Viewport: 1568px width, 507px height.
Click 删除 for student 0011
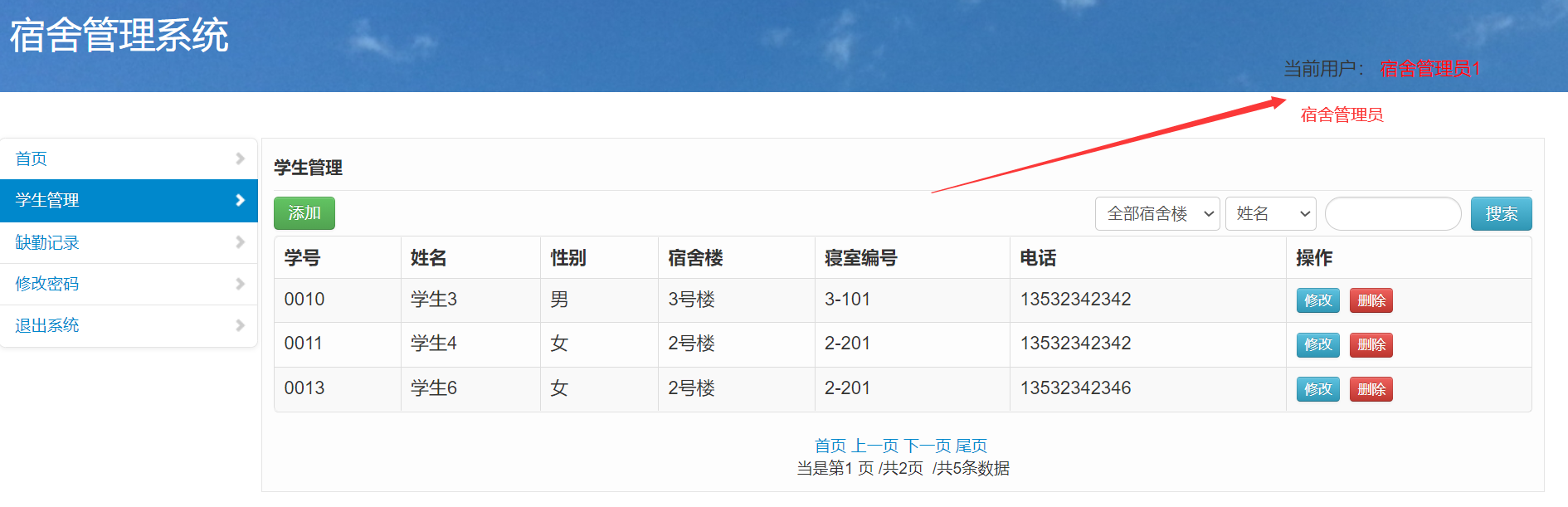1371,344
